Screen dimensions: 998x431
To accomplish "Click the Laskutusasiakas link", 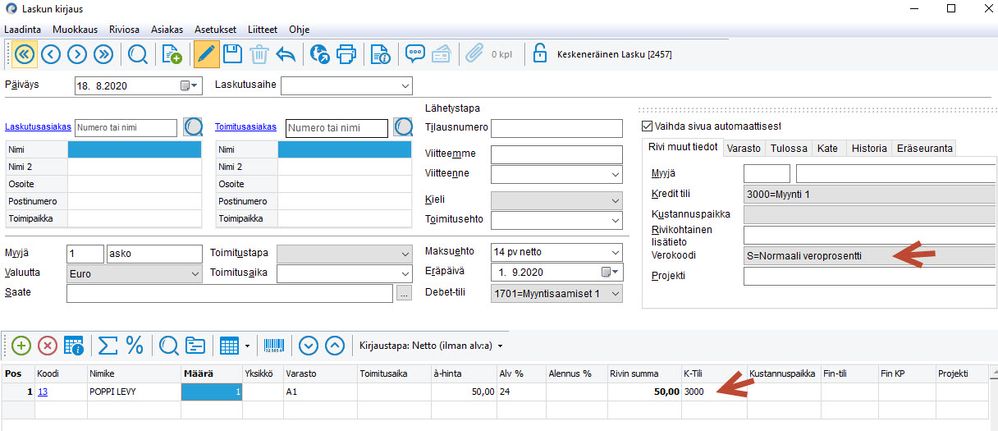I will pos(38,127).
